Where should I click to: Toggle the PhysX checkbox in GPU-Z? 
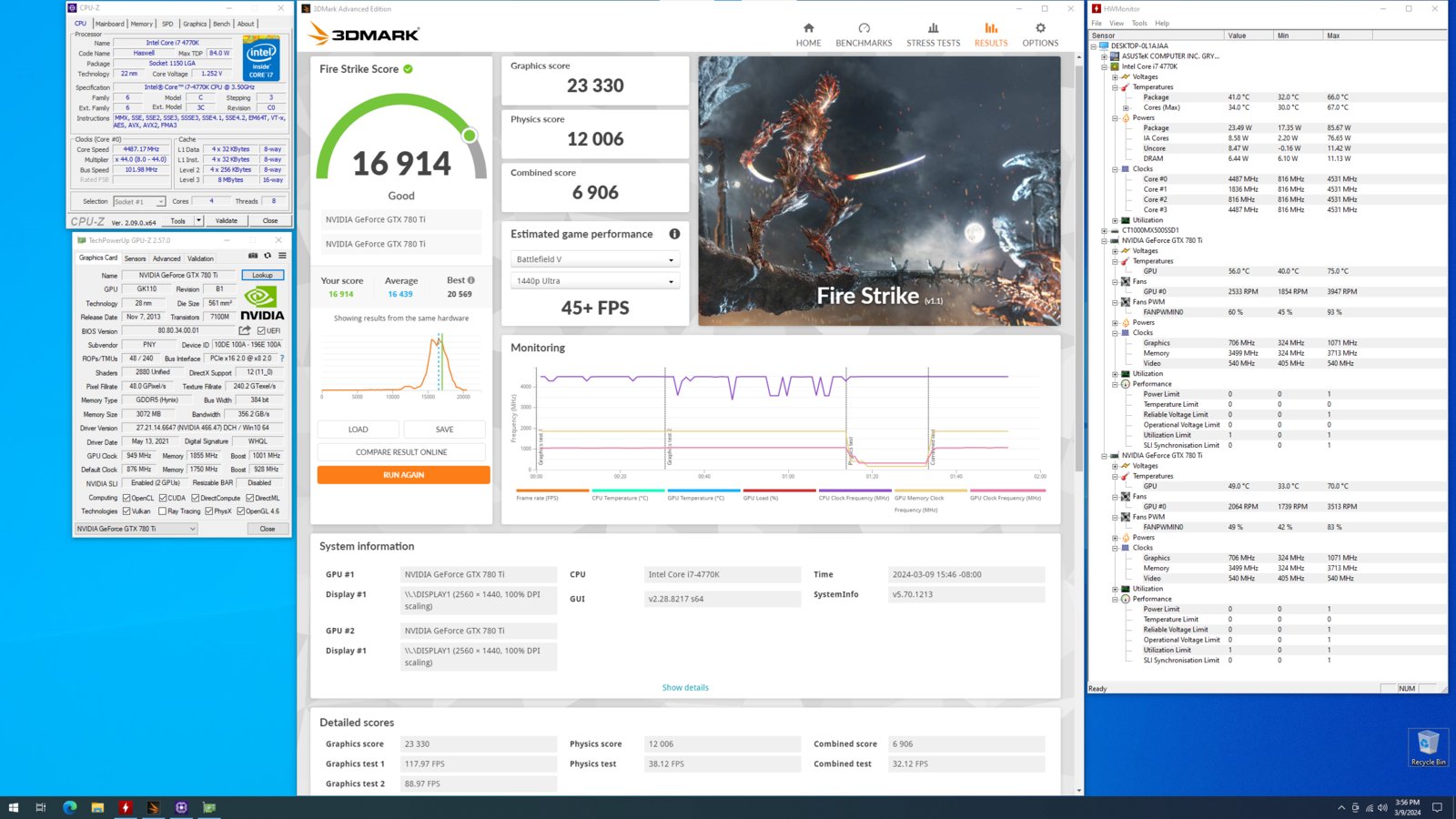point(208,511)
